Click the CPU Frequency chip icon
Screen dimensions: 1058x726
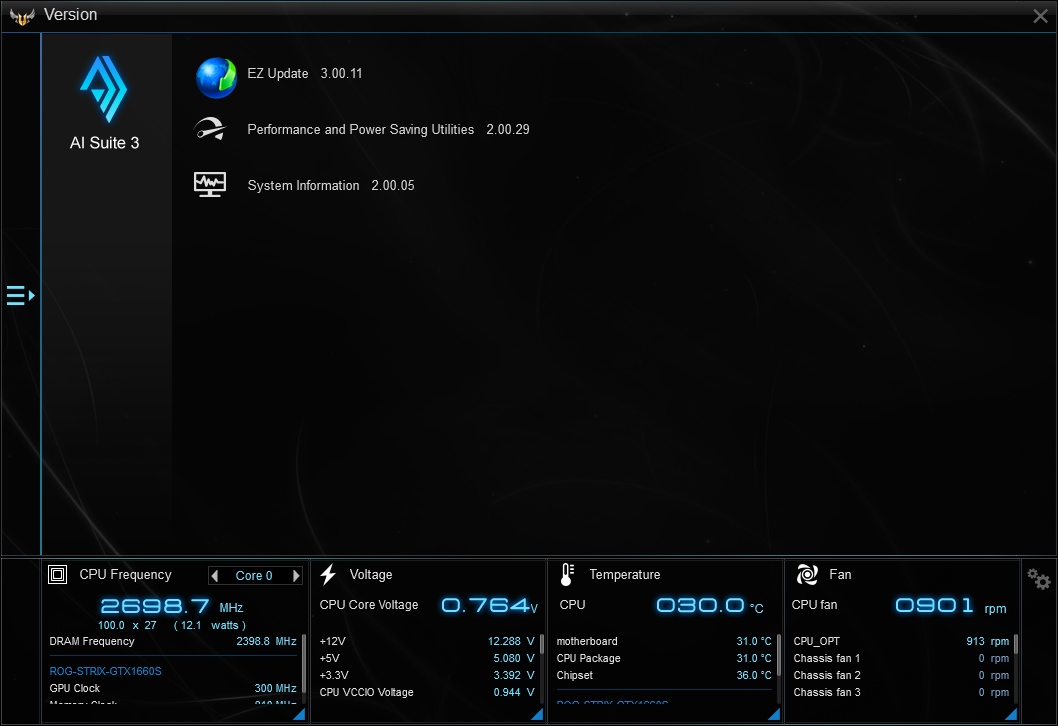click(57, 574)
